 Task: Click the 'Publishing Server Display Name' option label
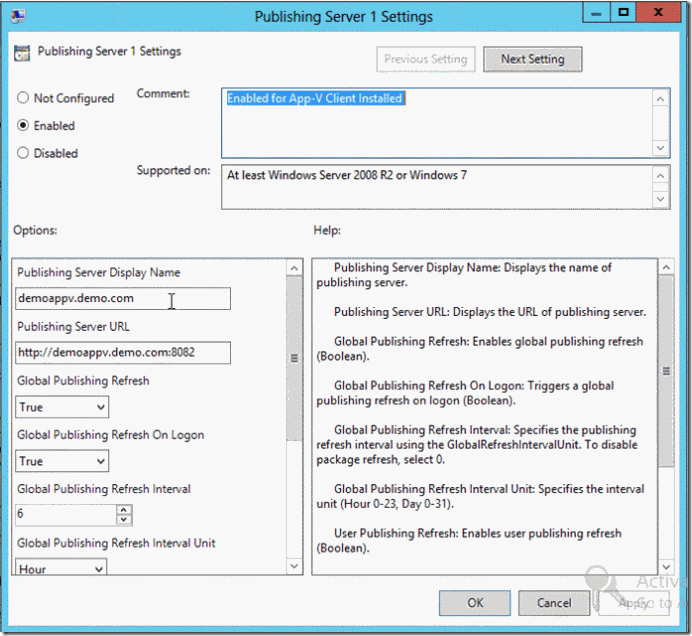pos(98,272)
